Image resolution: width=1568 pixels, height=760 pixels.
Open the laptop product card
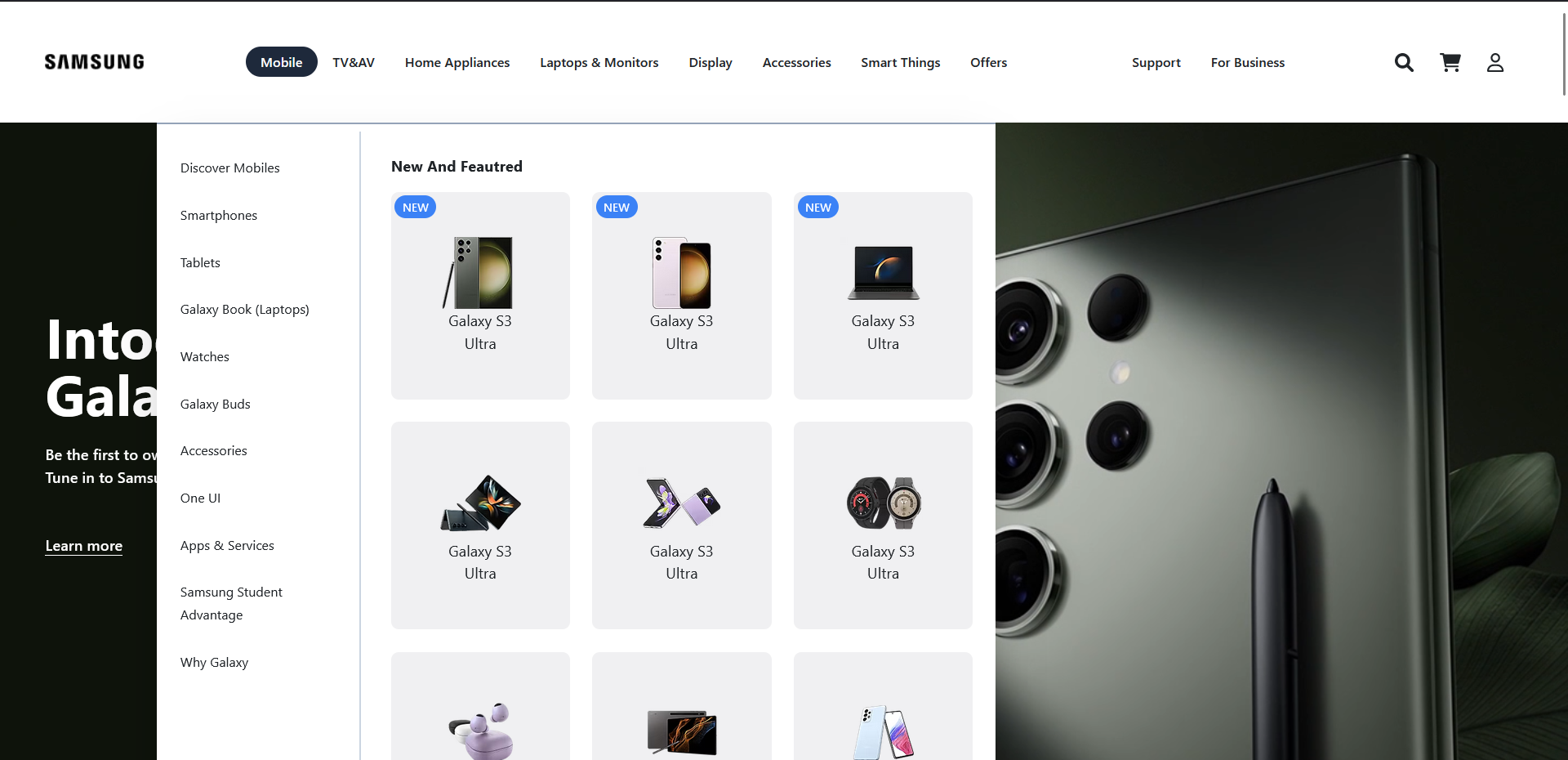pyautogui.click(x=883, y=296)
